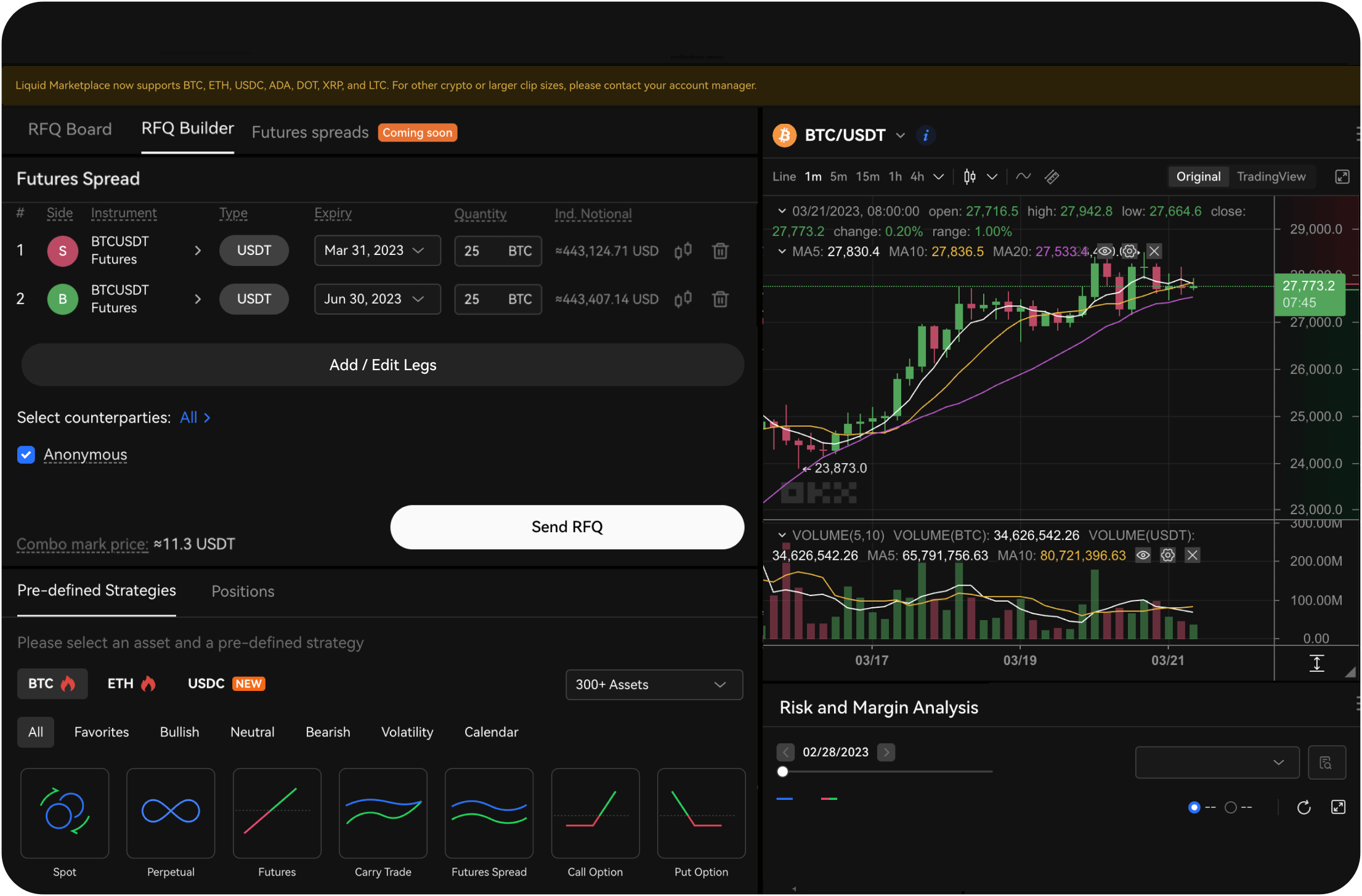
Task: Uncheck the Anonymous checkbox
Action: [26, 455]
